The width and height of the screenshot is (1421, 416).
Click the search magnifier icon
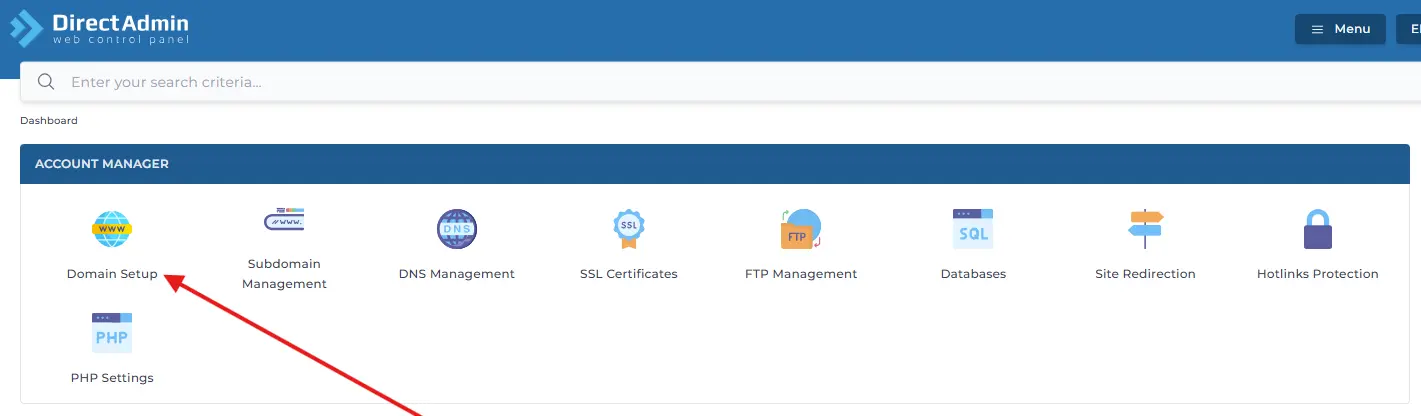[x=45, y=82]
